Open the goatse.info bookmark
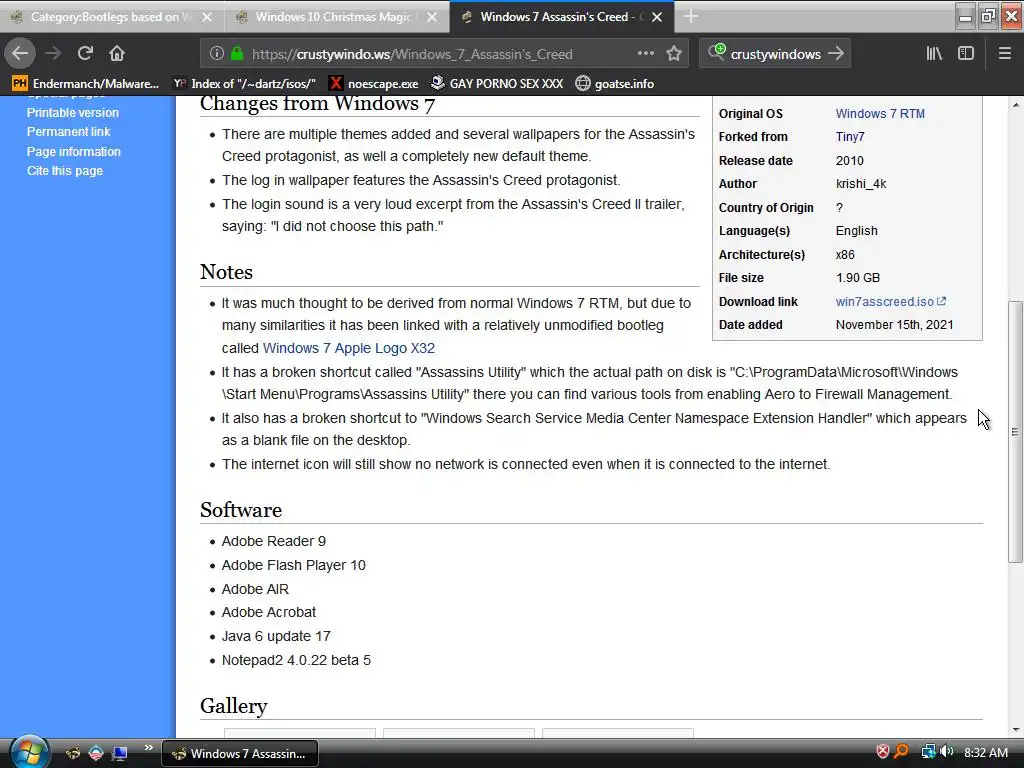This screenshot has height=768, width=1024. point(615,84)
